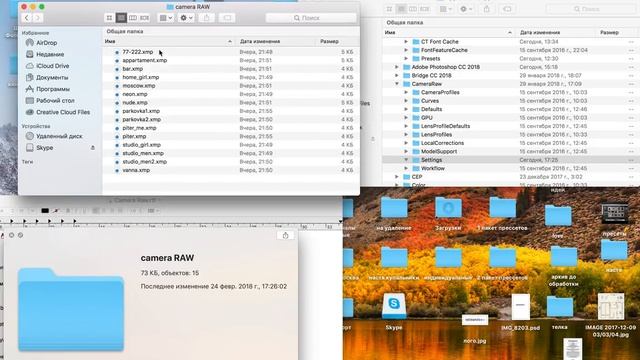Open Рабочий стол in the Finder sidebar
This screenshot has height=360, width=640.
(55, 100)
